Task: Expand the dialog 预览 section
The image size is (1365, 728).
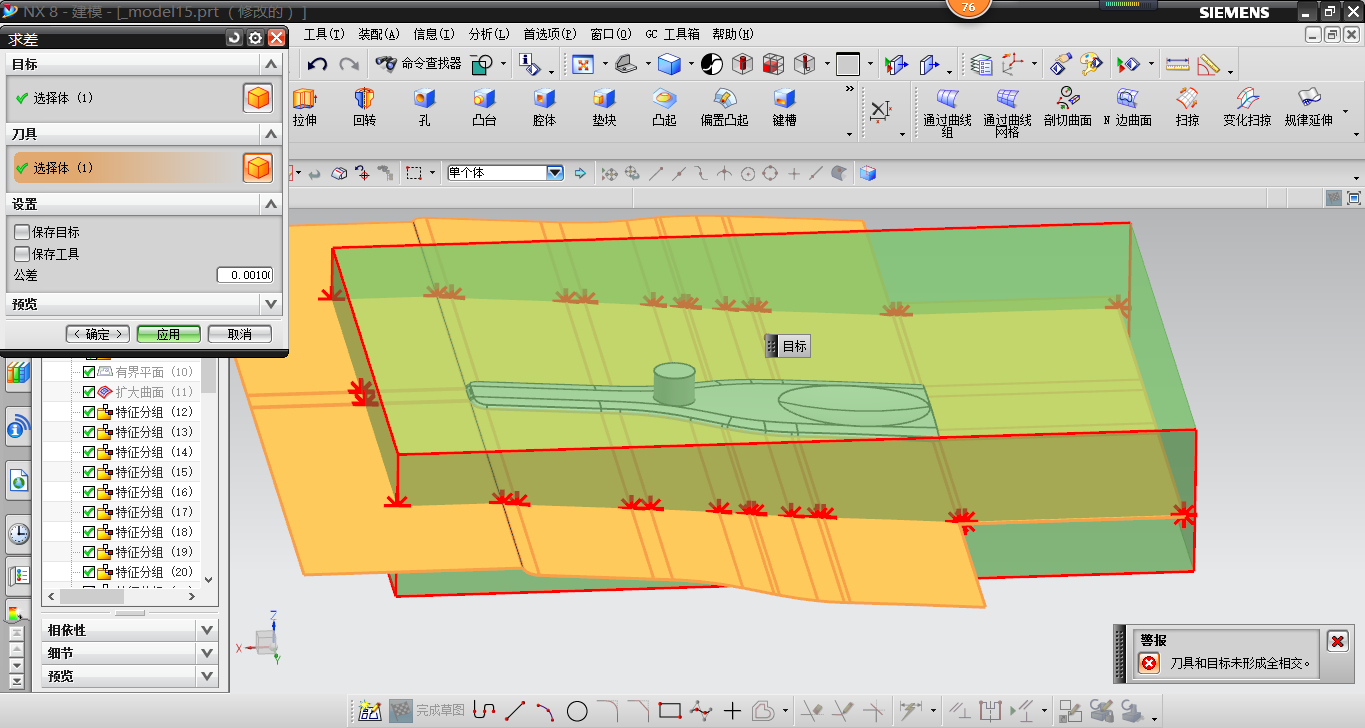Action: [x=270, y=304]
